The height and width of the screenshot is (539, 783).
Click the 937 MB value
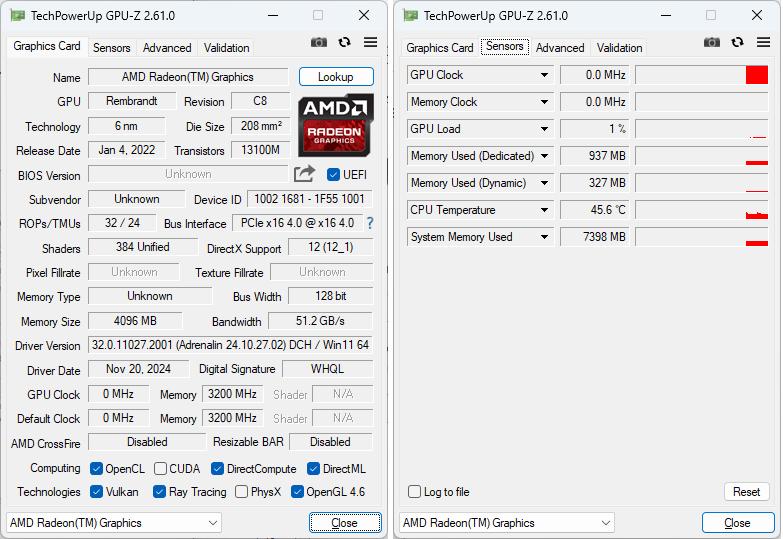(x=594, y=156)
